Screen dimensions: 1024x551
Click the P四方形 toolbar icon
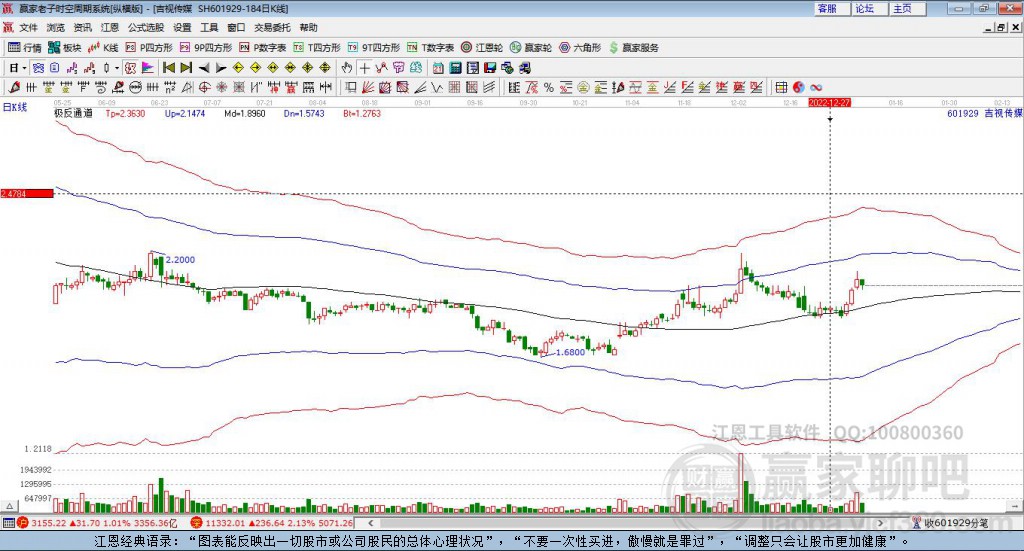pos(148,47)
